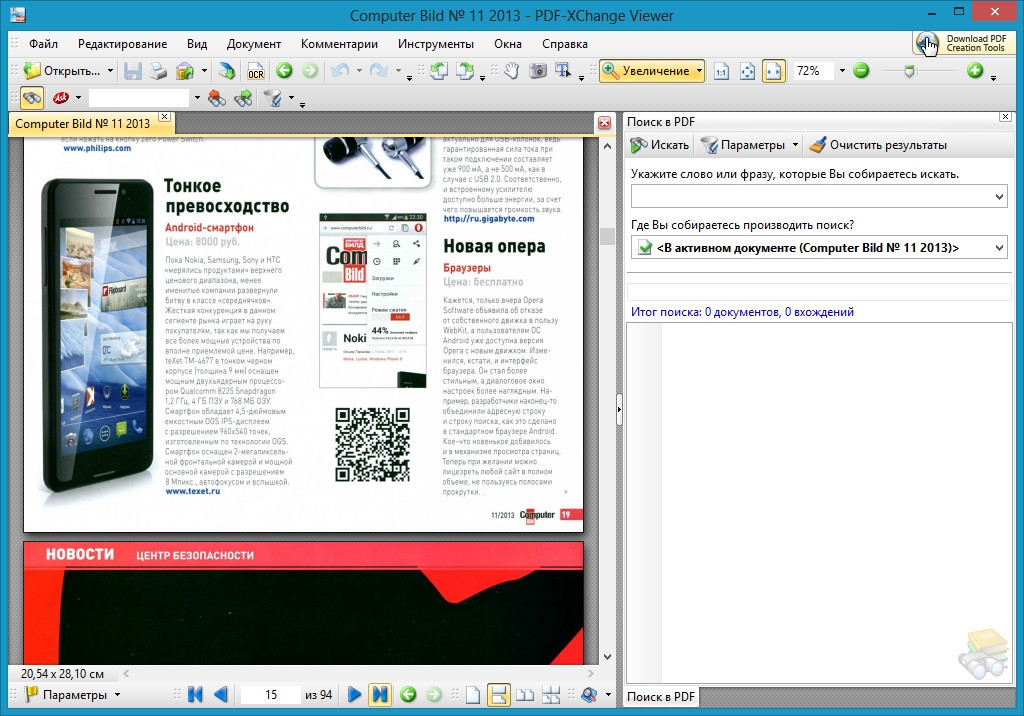Click Очистить результаты button
This screenshot has height=716, width=1024.
pos(878,145)
